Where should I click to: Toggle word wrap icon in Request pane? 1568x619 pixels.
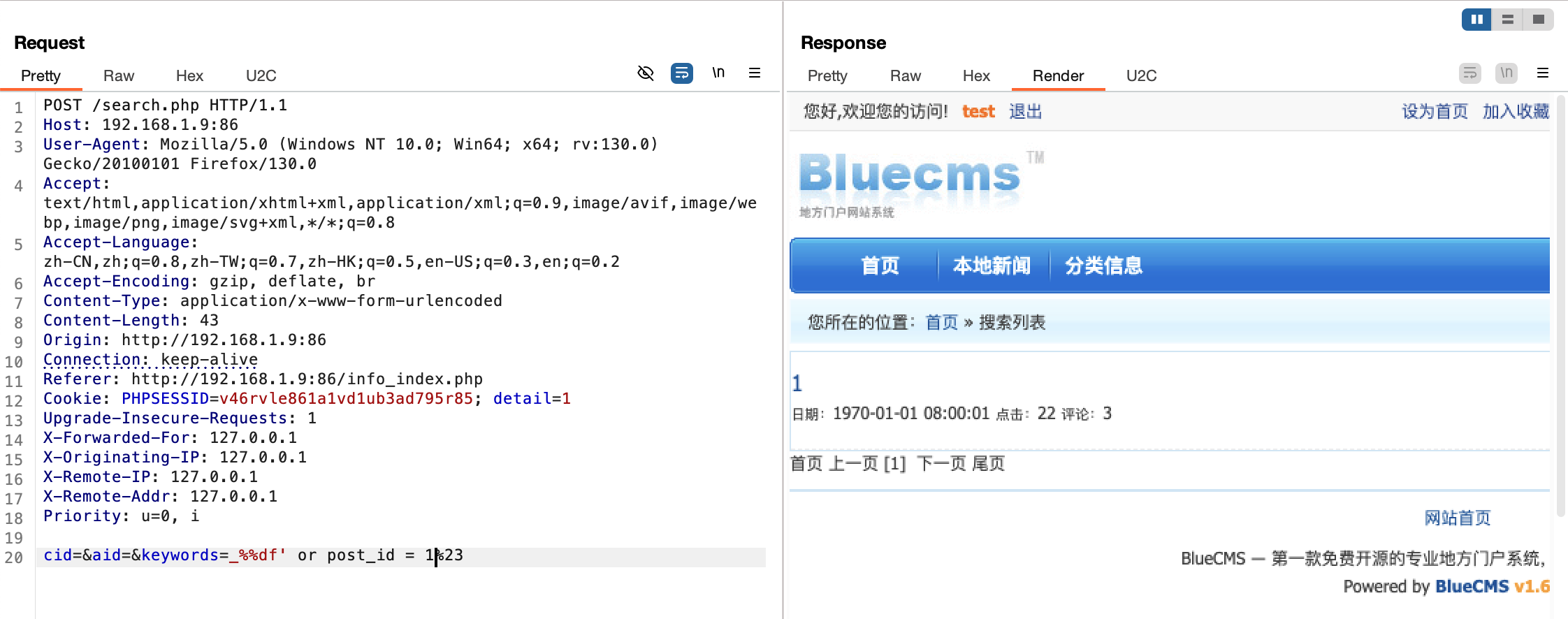tap(682, 73)
